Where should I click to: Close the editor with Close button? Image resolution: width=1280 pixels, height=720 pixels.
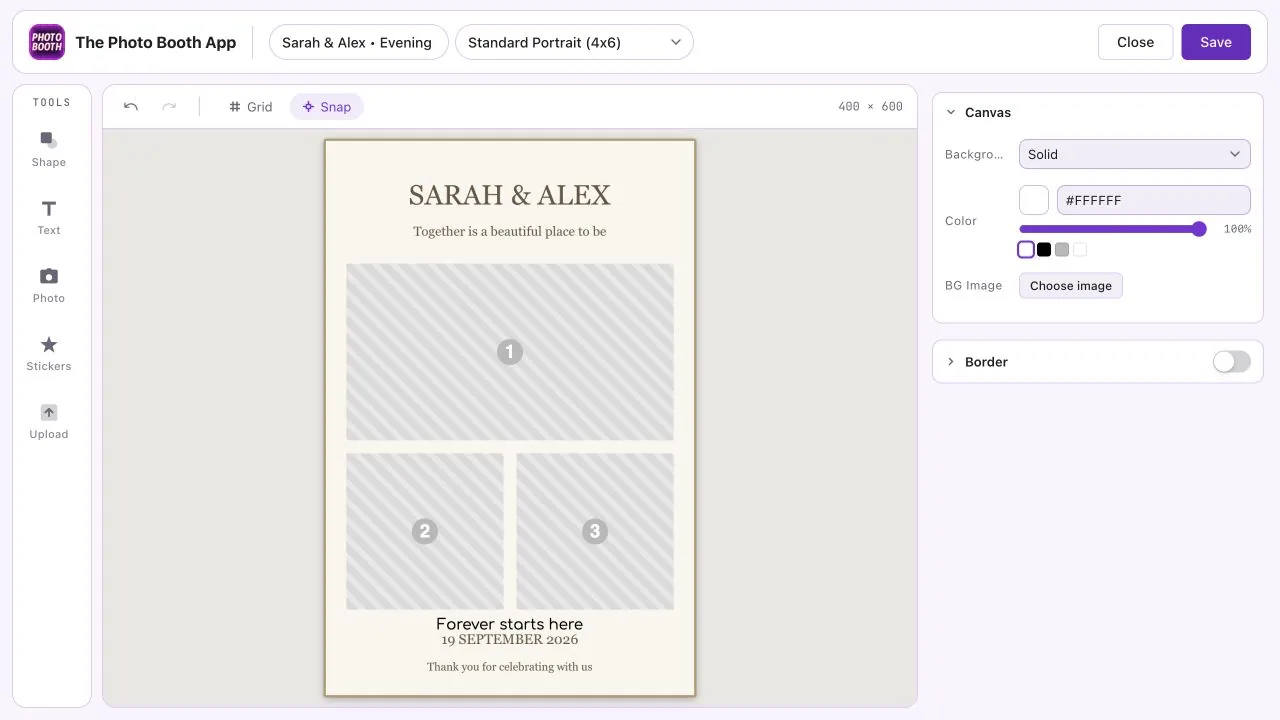click(1135, 42)
